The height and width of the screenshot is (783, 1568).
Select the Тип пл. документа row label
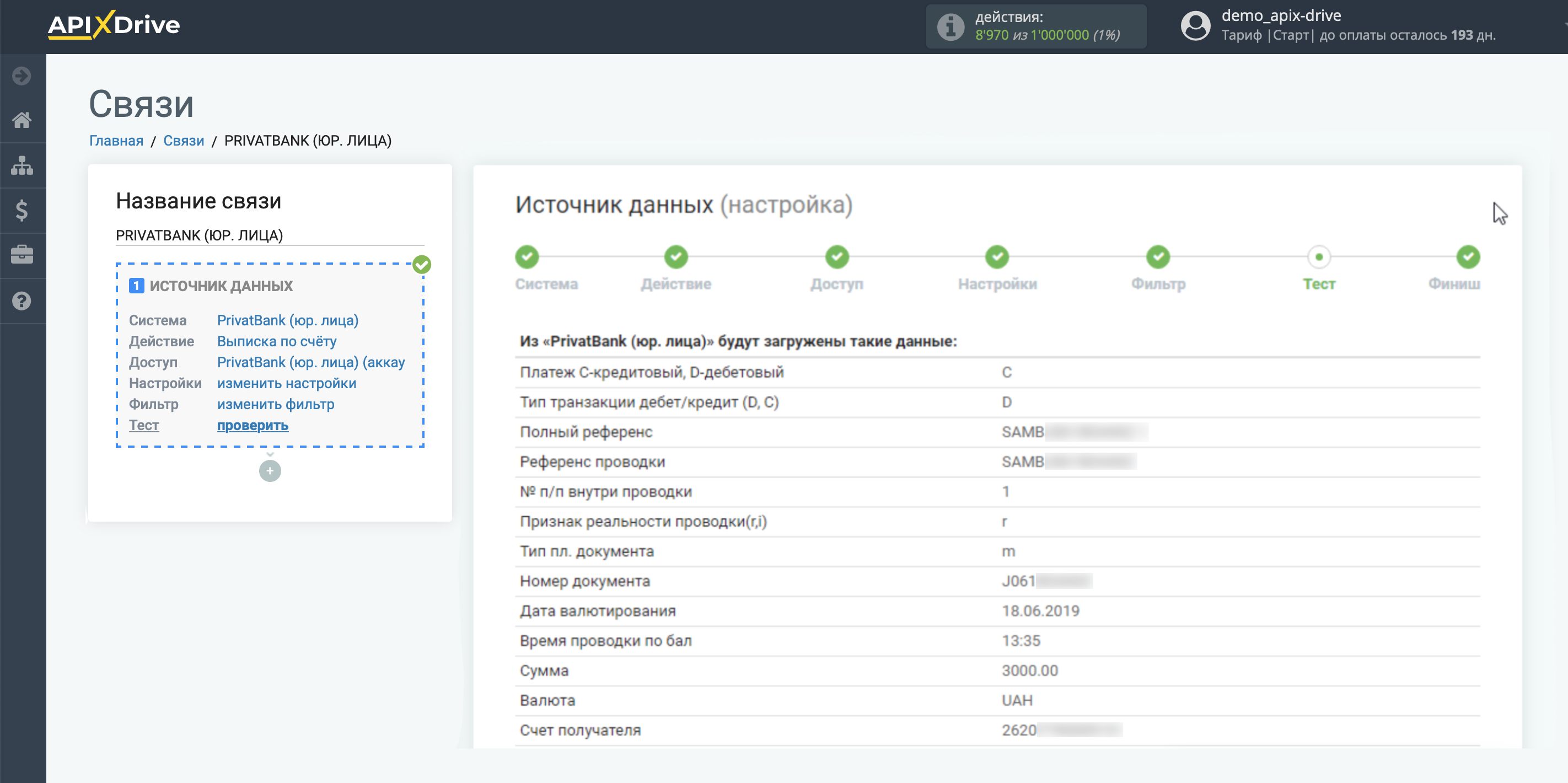587,551
